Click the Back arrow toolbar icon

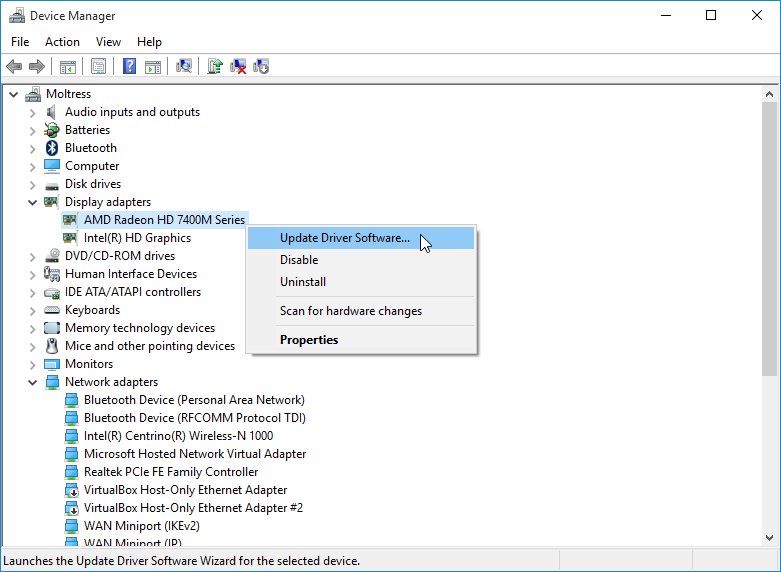pyautogui.click(x=14, y=66)
